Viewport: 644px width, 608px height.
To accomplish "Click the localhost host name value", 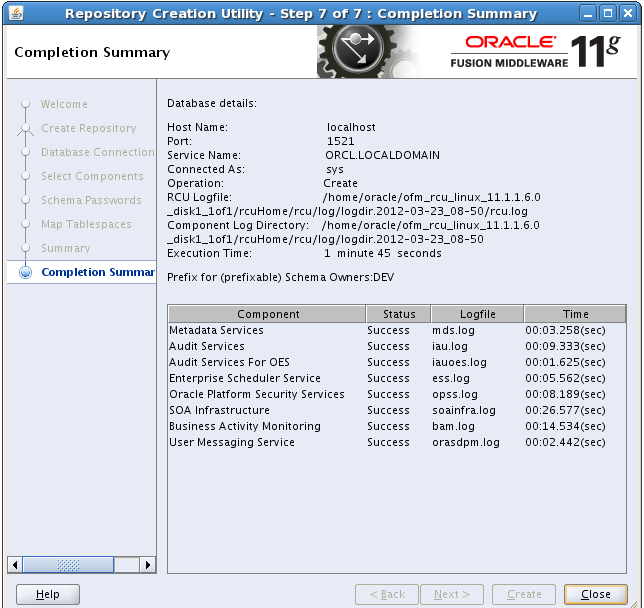I will 351,127.
